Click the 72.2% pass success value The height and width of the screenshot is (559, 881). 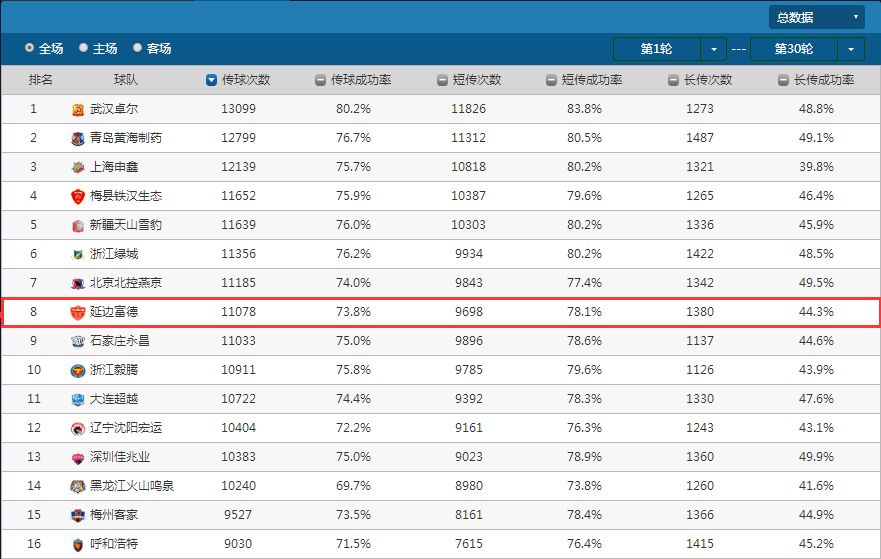pos(353,428)
